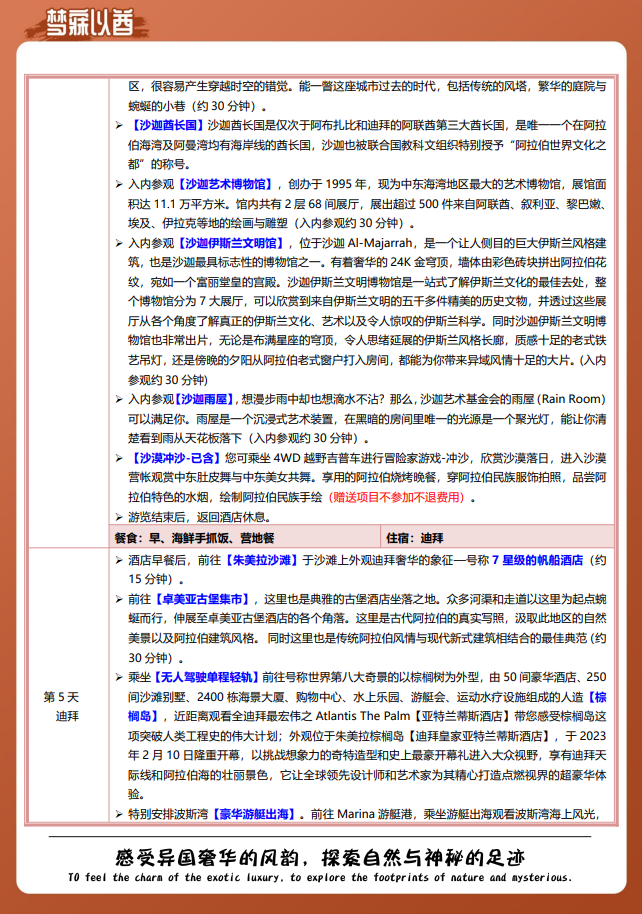The image size is (642, 914).
Task: Click the slogan 感受异国奢华的风韵，探索自然与神秘的足迹
Action: coord(320,857)
